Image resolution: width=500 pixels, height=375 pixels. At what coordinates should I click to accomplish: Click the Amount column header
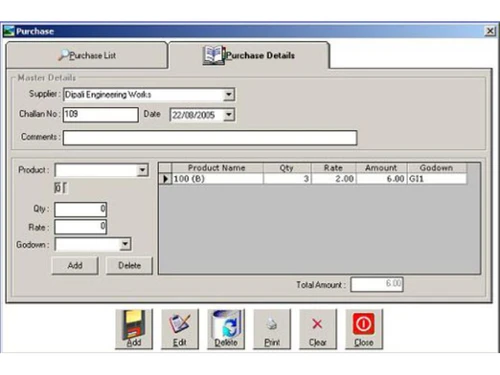tap(381, 168)
